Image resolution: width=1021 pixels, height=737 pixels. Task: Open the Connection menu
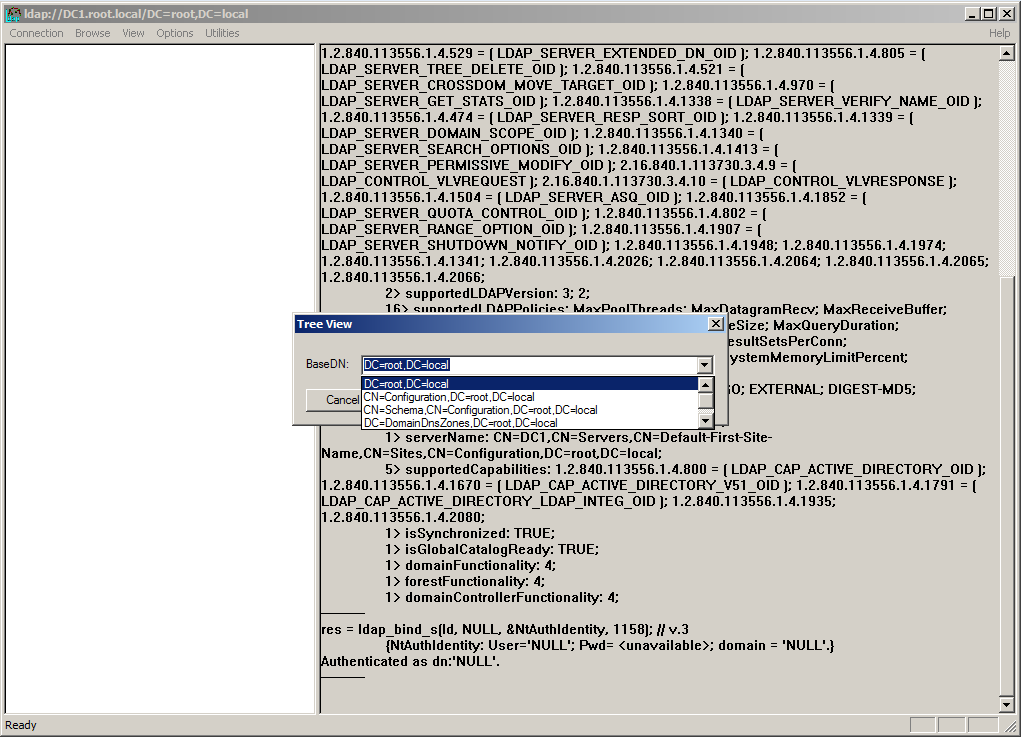pyautogui.click(x=36, y=33)
